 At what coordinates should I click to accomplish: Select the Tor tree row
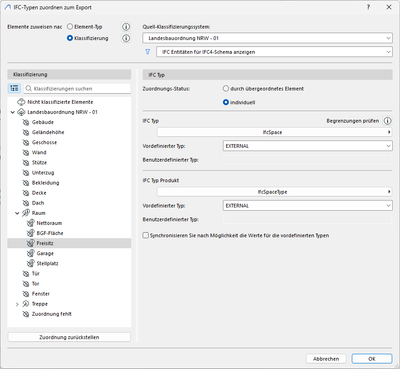[69, 284]
